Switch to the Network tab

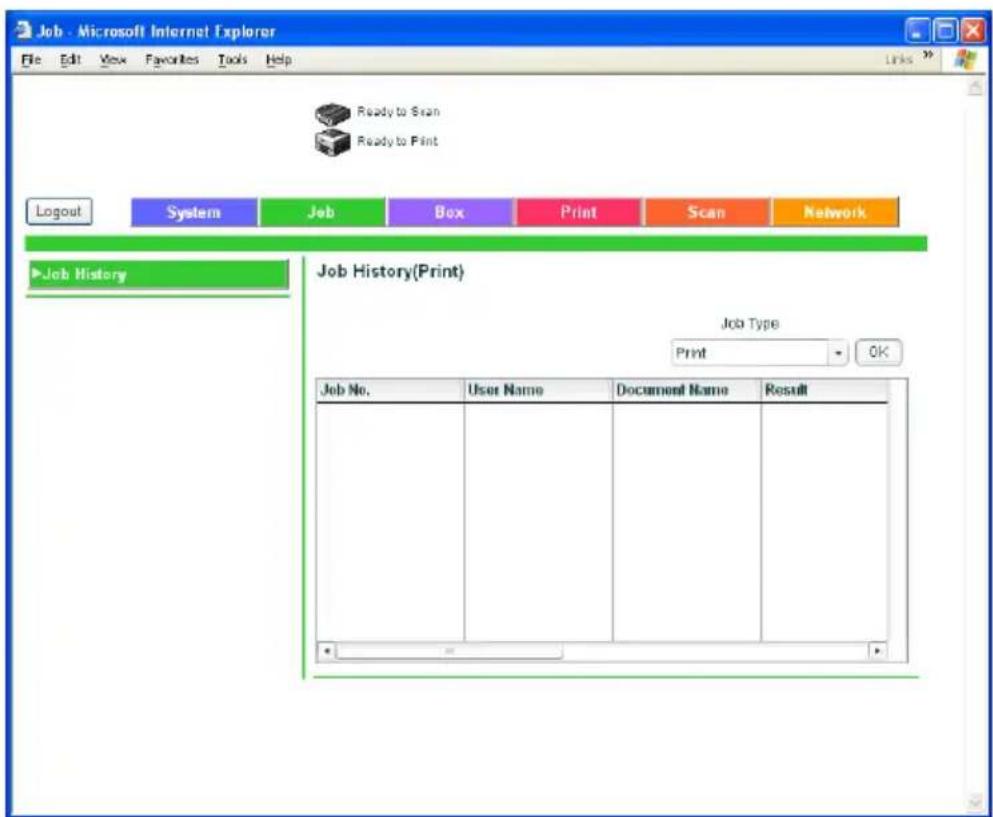coord(835,212)
